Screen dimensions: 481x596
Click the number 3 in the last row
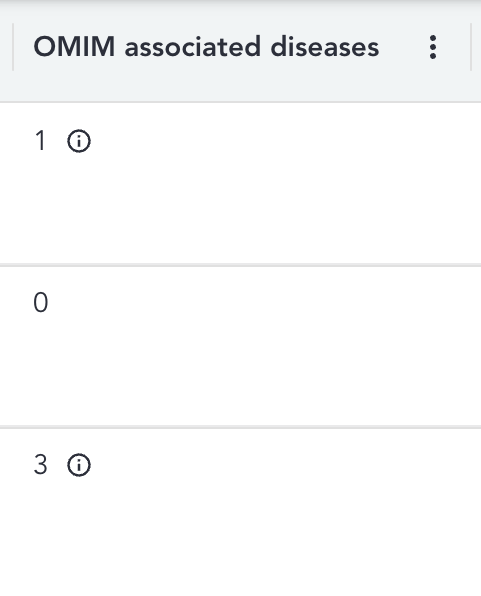(40, 464)
